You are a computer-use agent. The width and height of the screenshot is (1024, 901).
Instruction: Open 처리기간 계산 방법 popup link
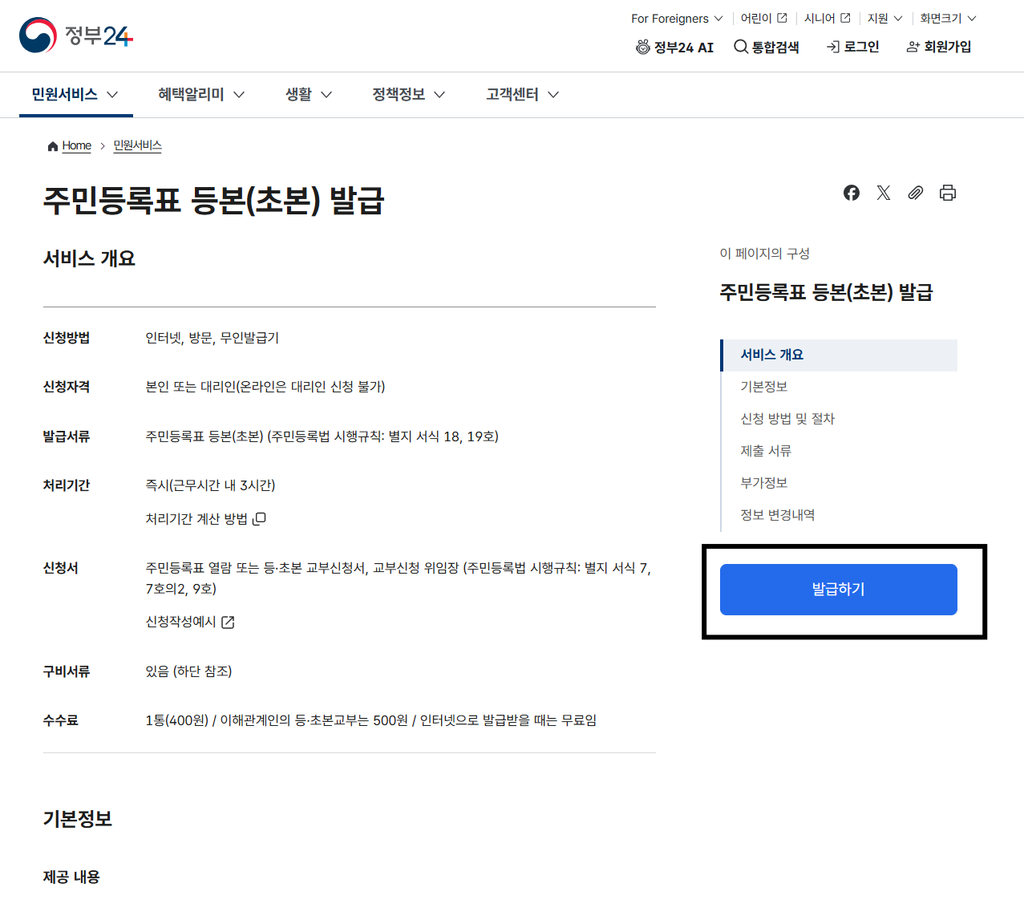(x=205, y=519)
